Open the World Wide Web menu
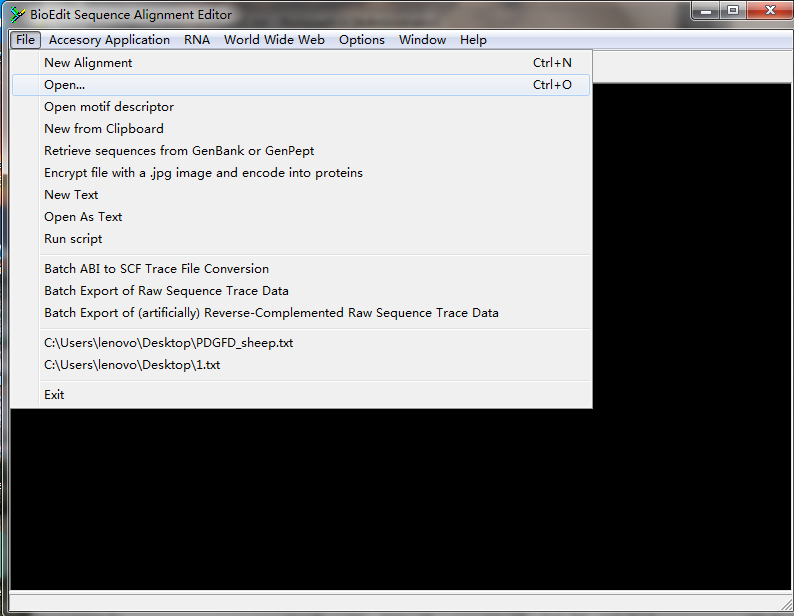 tap(274, 40)
